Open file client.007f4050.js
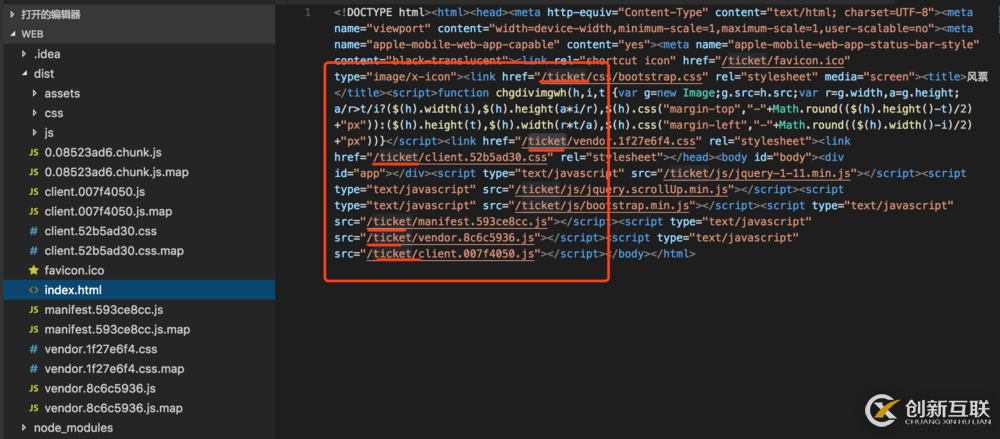Screen dimensions: 1000x439 click(x=95, y=192)
